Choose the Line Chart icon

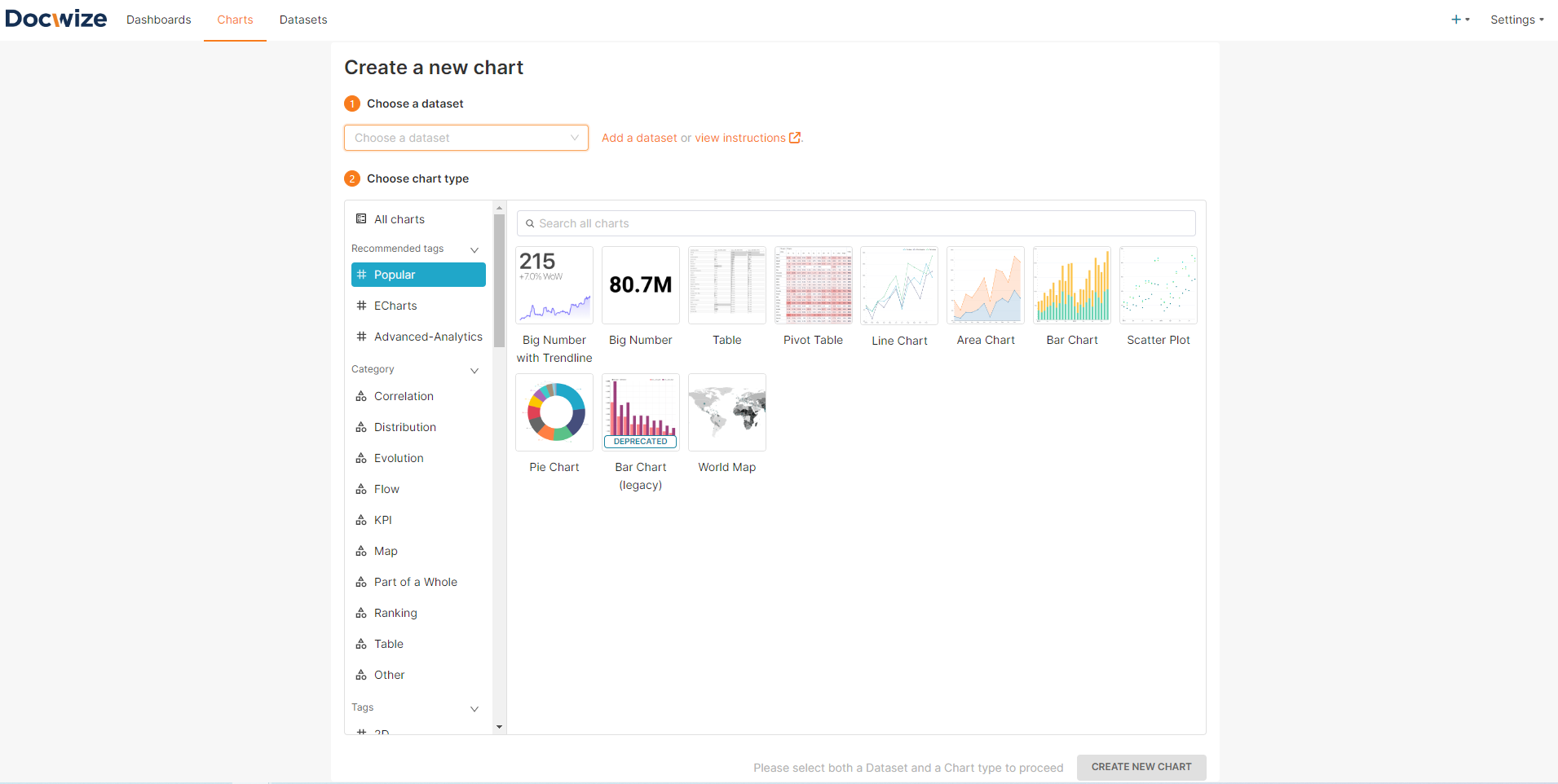point(898,285)
